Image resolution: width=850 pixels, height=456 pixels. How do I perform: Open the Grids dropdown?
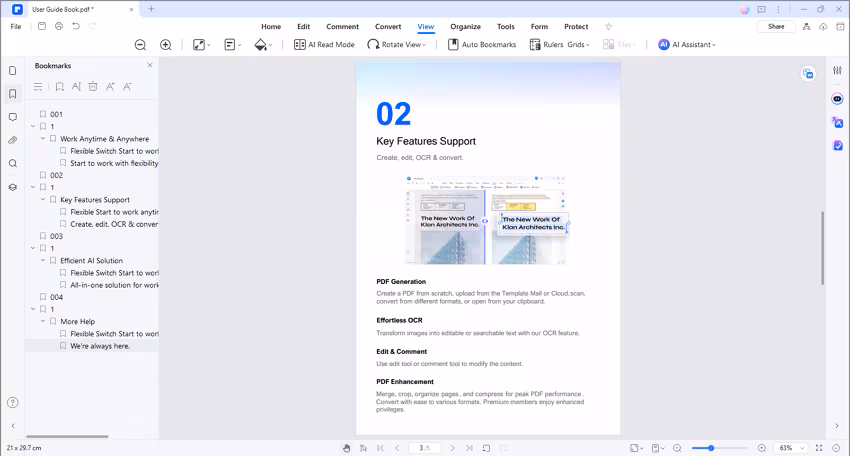[578, 45]
